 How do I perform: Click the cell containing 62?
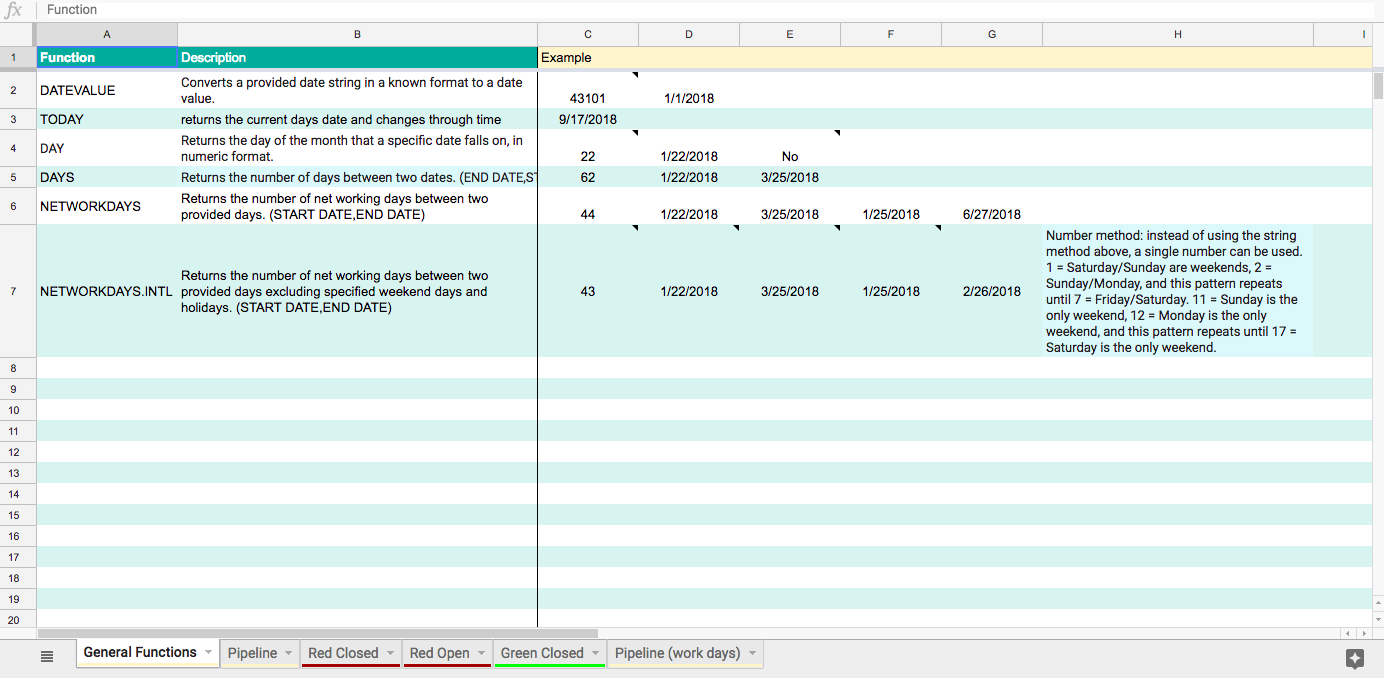(588, 177)
